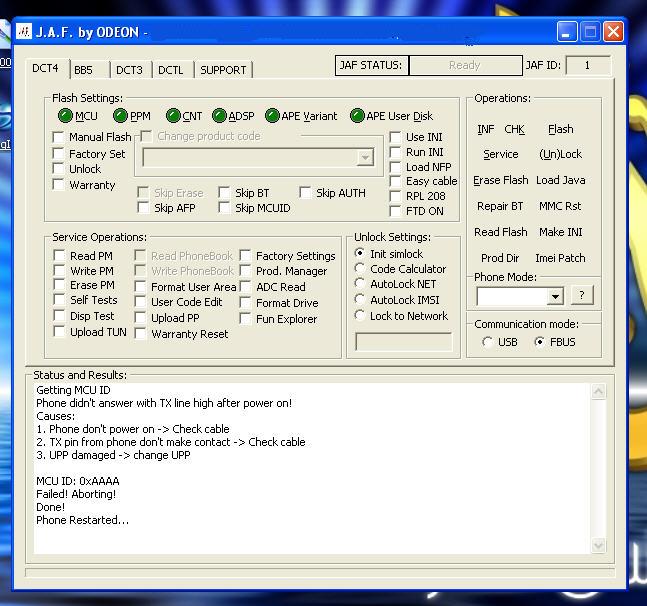Toggle the MCU green flash indicator
The height and width of the screenshot is (606, 647).
coord(65,116)
